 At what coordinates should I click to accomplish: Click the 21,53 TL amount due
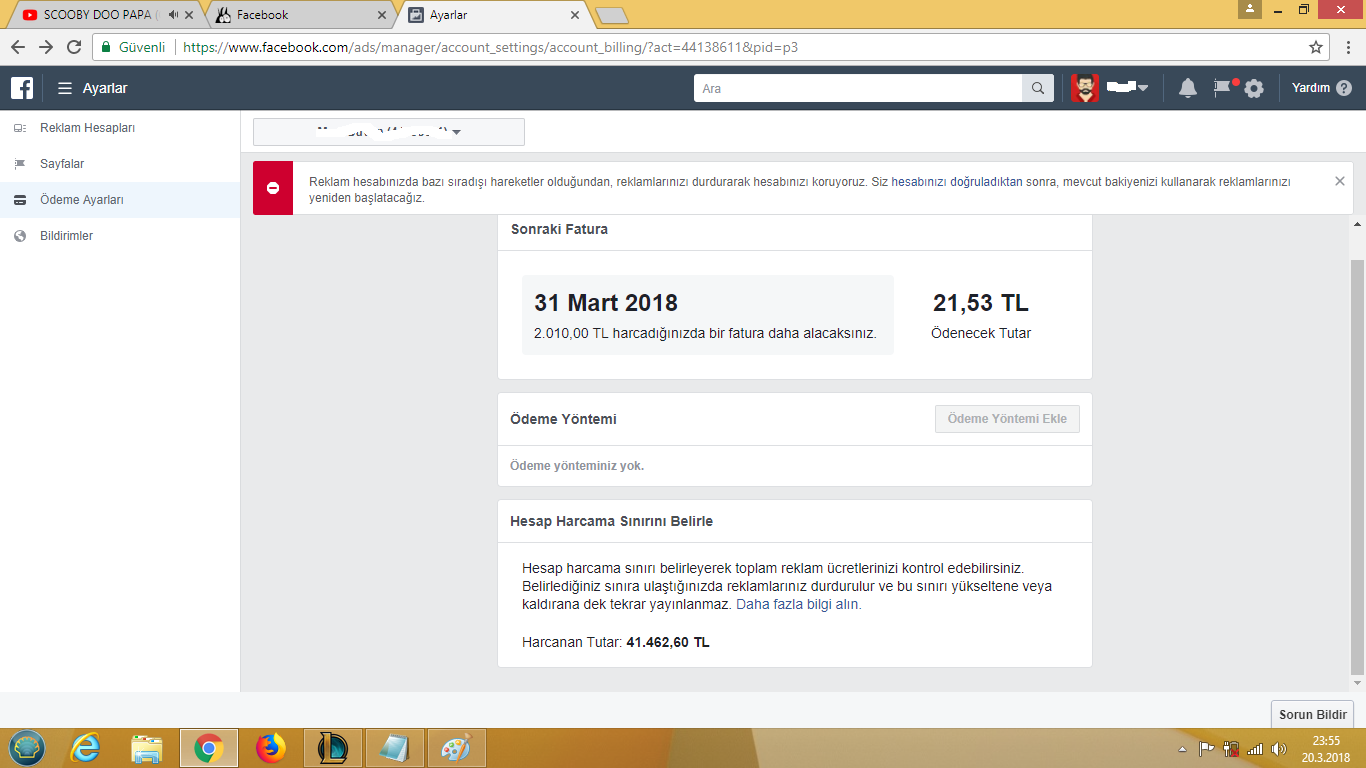tap(981, 303)
